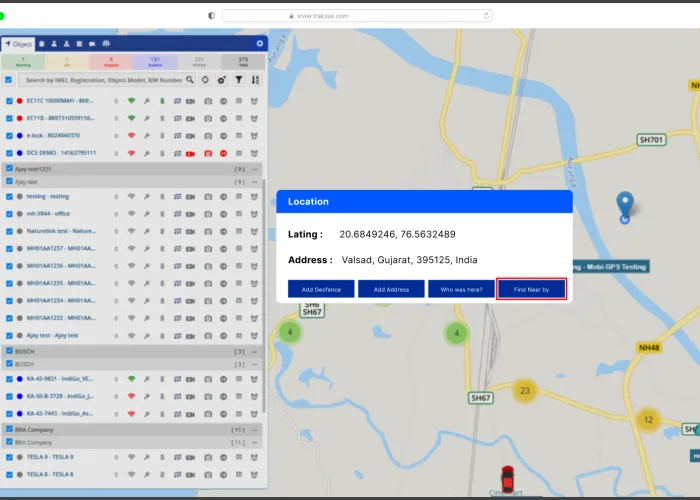Click the Find Near by button
Screen dimensions: 700x500
[531, 289]
